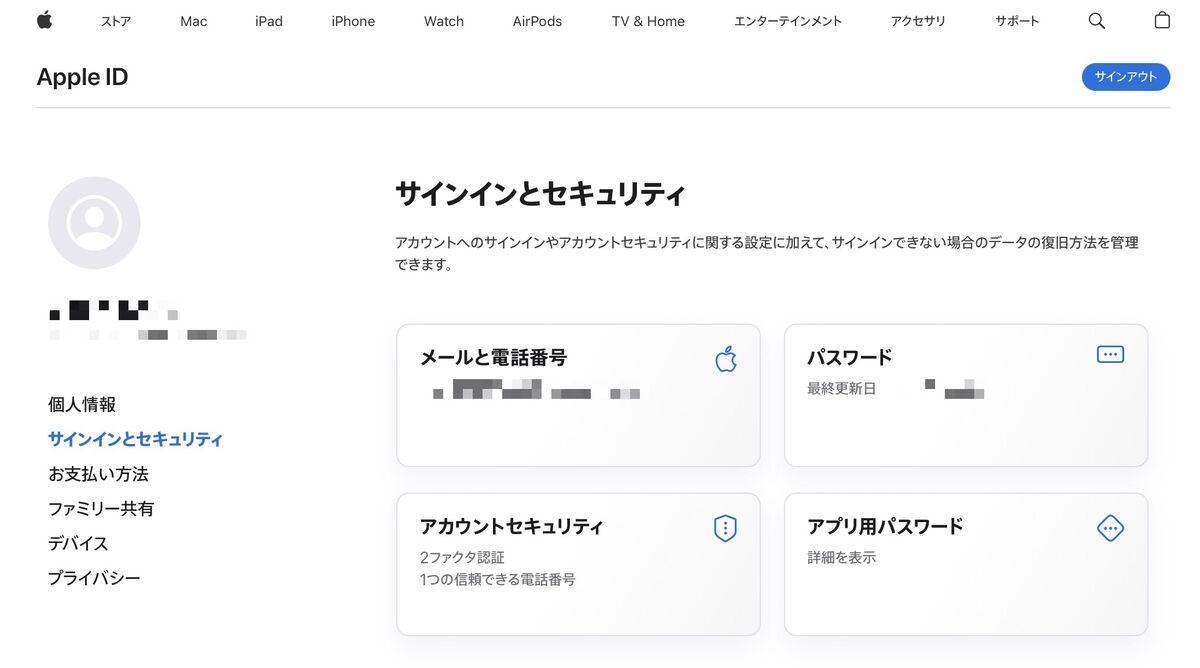Open プライバシー in the sidebar
Viewport: 1200px width, 668px height.
click(x=94, y=578)
